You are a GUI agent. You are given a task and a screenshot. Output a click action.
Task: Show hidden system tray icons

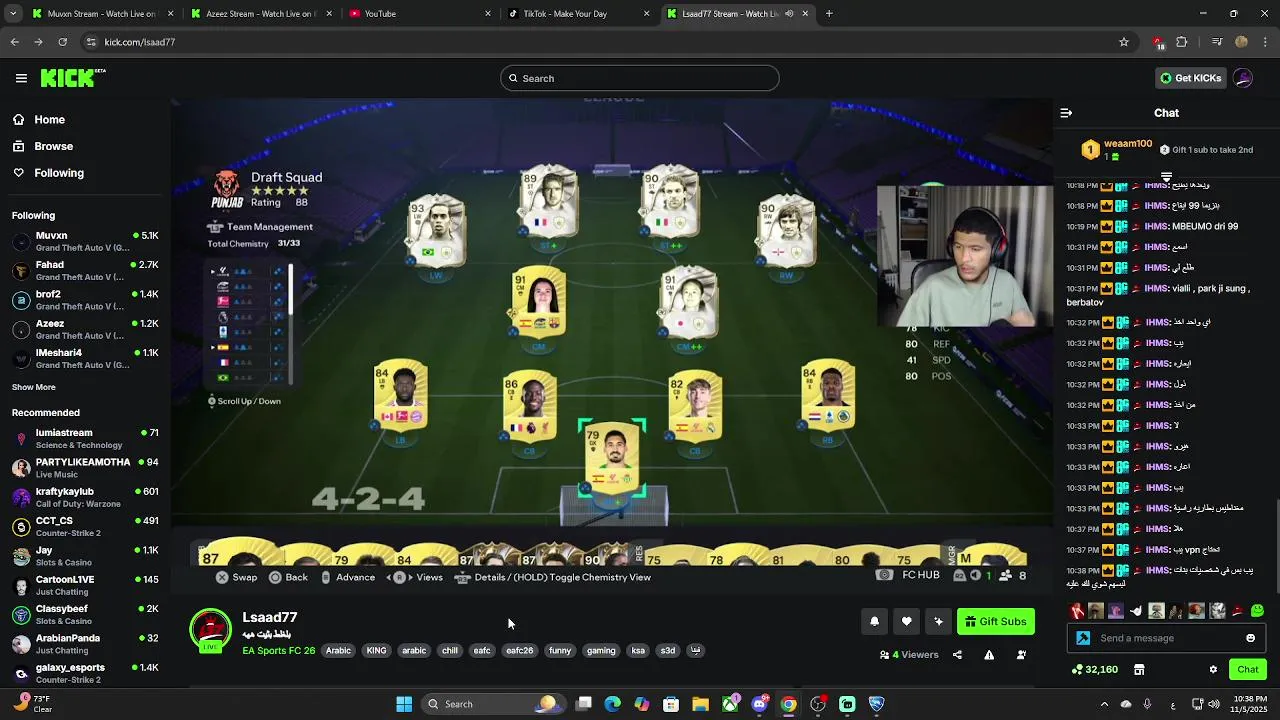[x=1106, y=704]
